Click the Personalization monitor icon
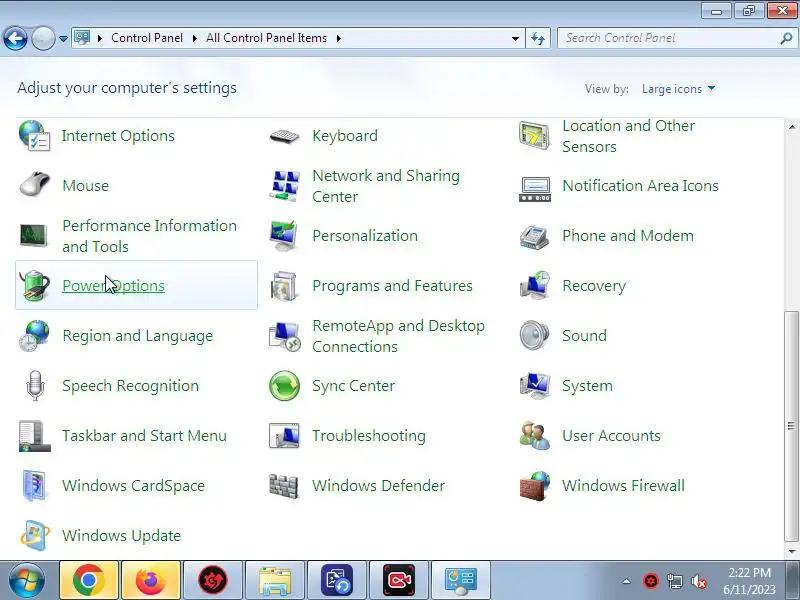This screenshot has height=600, width=800. 284,236
